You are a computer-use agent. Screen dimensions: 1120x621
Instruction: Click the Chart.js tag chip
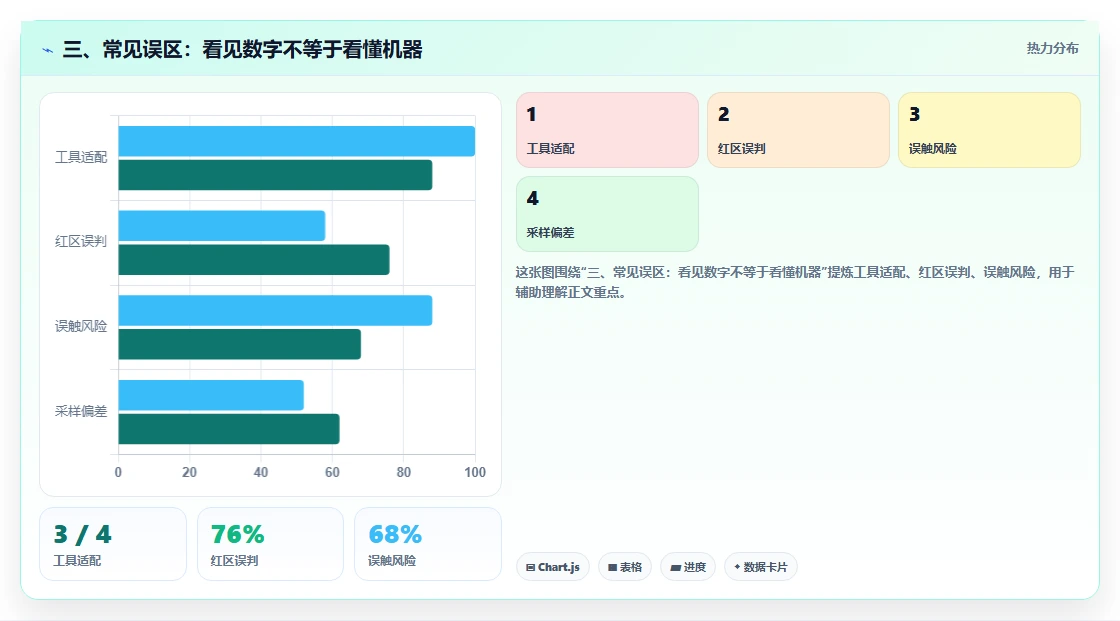(553, 567)
